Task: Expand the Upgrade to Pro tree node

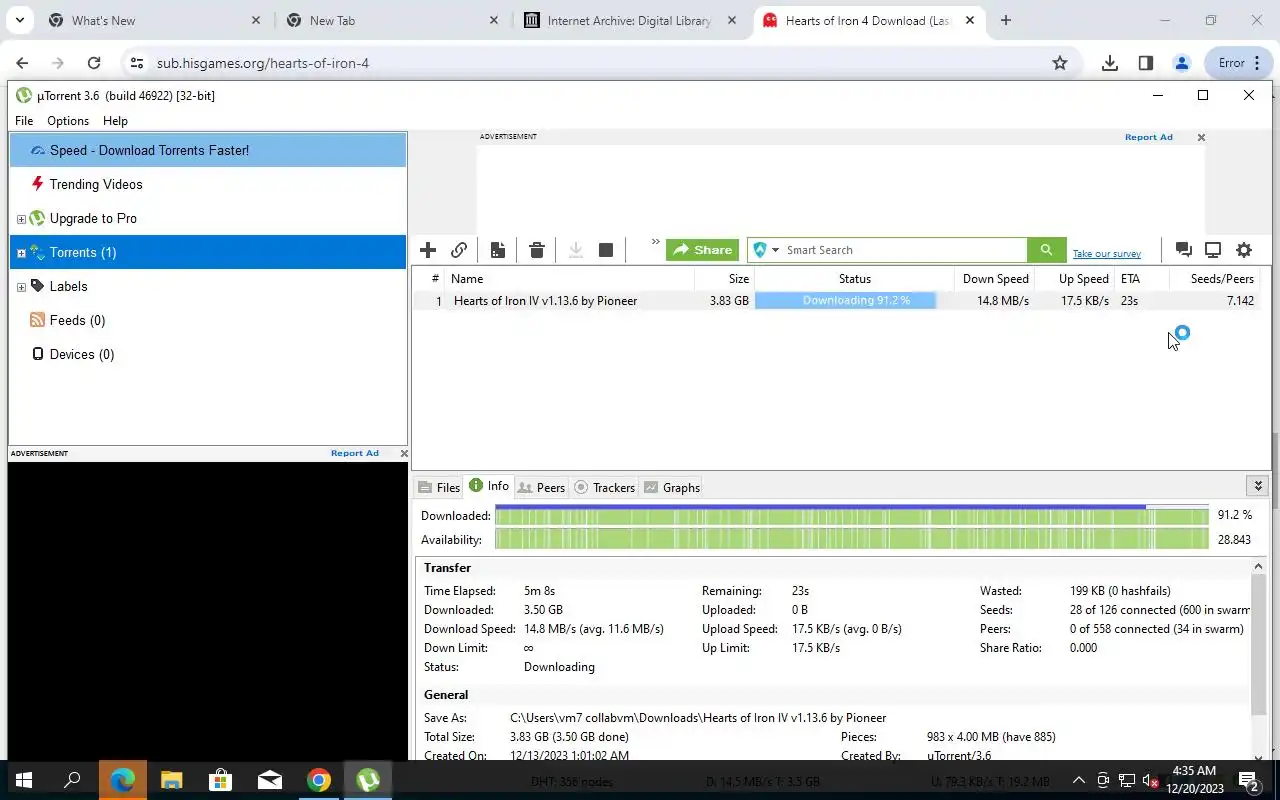Action: (x=21, y=219)
